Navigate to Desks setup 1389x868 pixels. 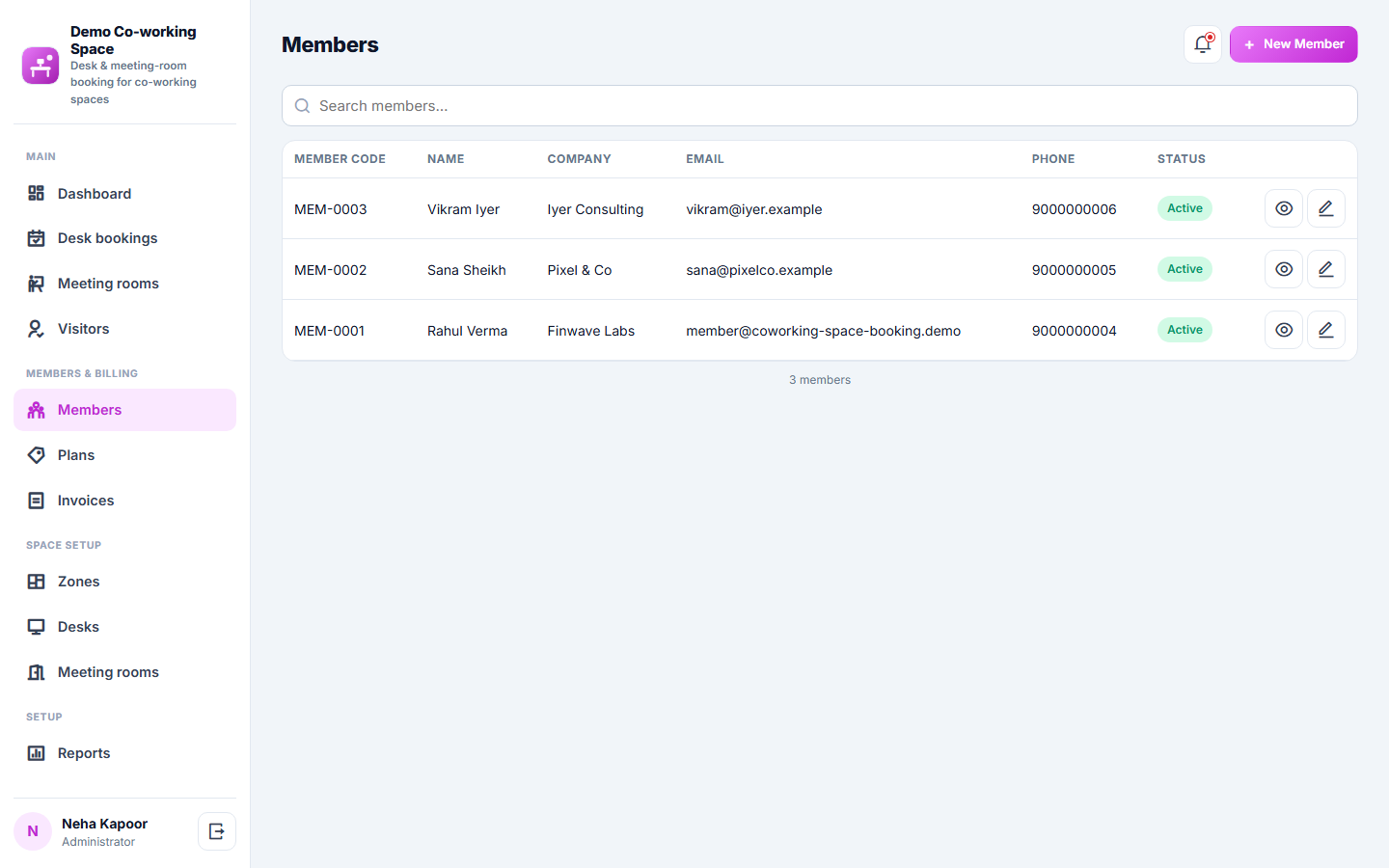[x=125, y=627]
